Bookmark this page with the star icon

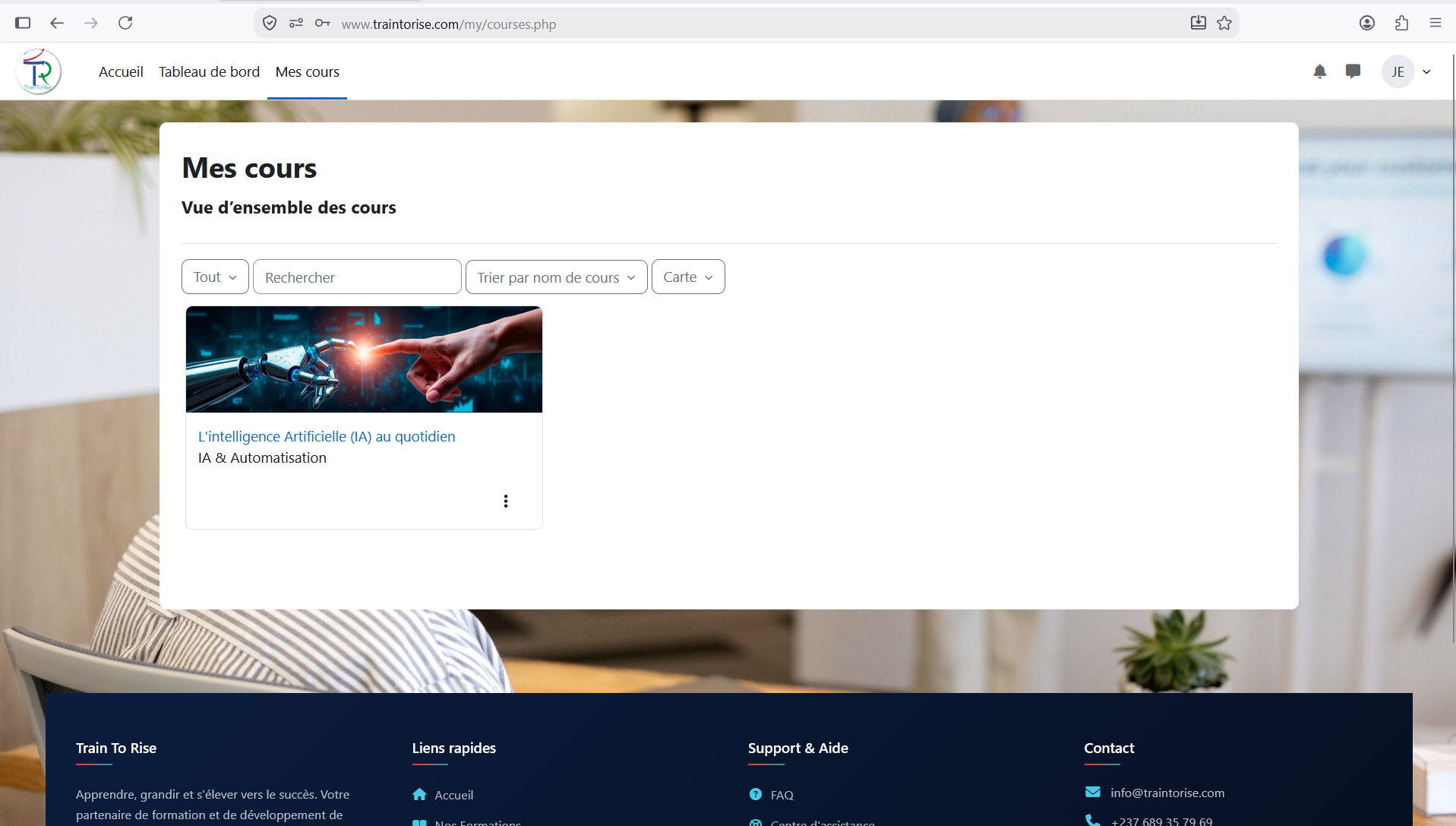click(1224, 23)
